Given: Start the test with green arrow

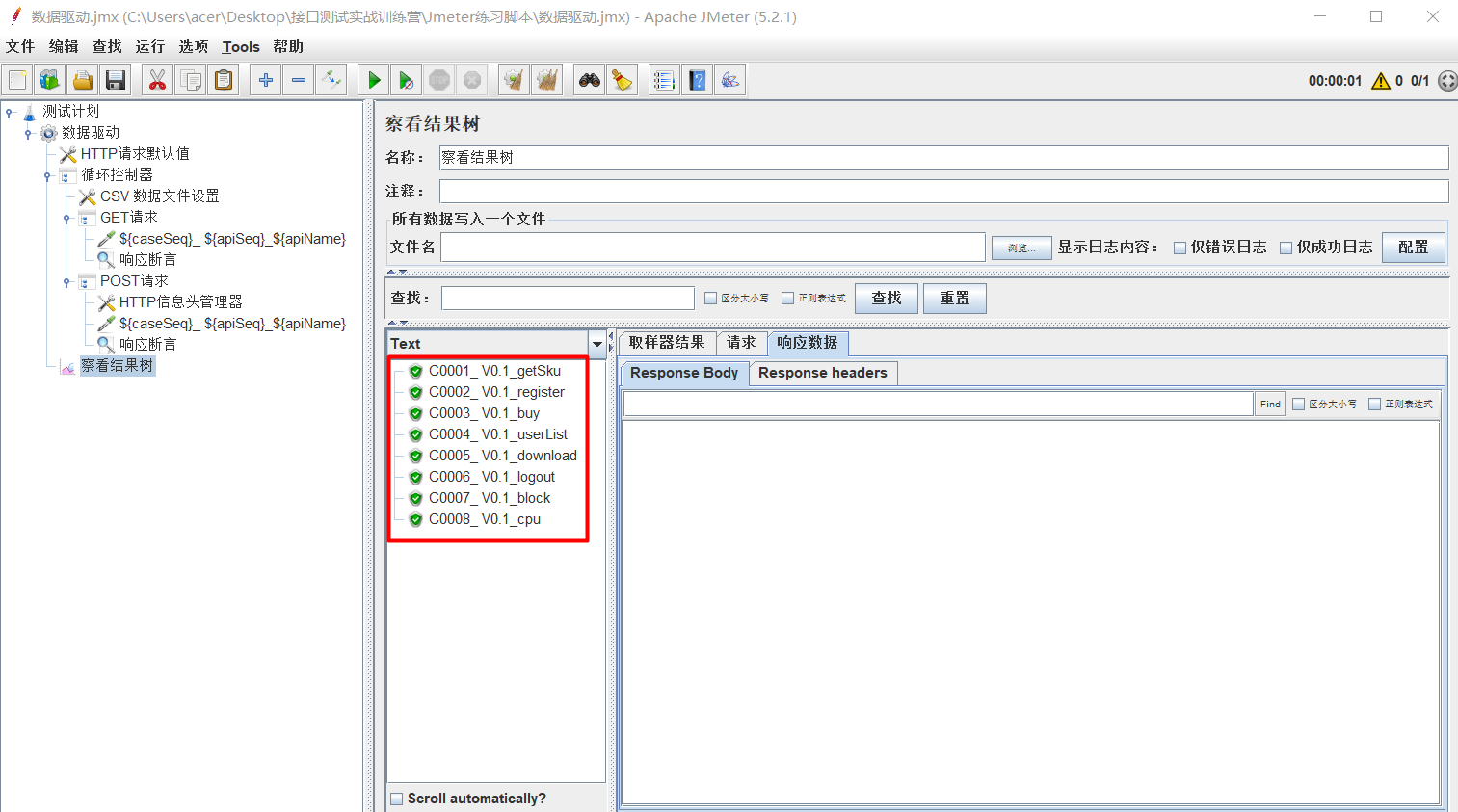Looking at the screenshot, I should tap(374, 80).
